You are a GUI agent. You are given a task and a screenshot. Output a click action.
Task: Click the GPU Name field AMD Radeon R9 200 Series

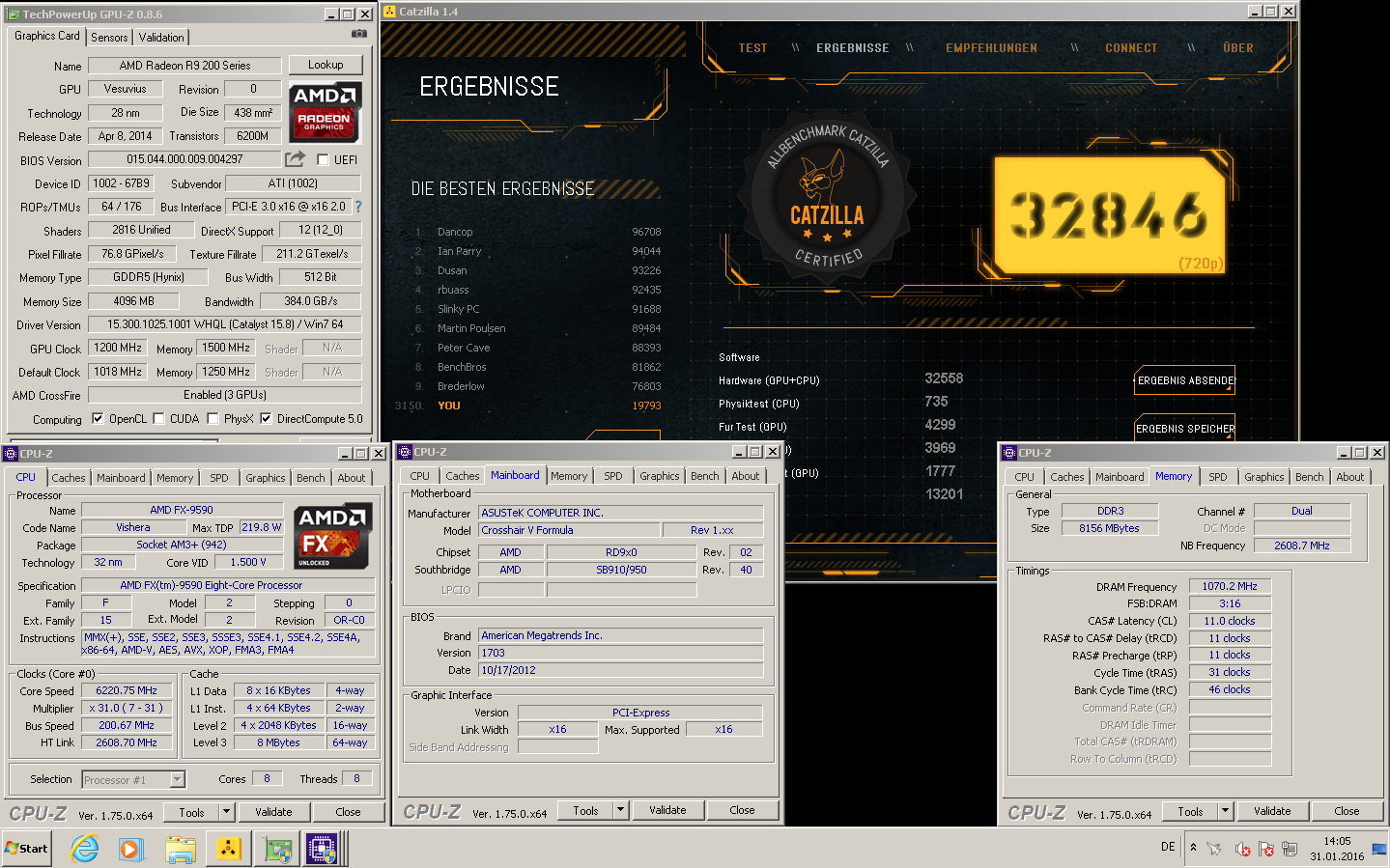point(184,66)
